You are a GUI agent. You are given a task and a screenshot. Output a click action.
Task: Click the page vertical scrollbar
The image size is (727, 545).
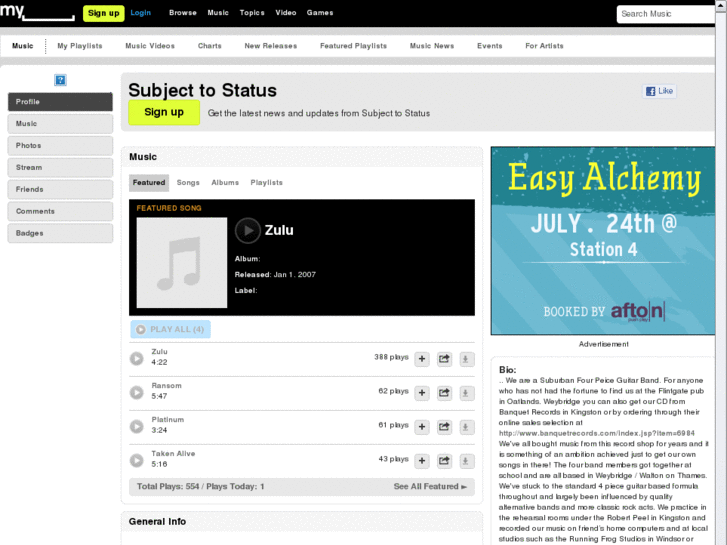721,272
